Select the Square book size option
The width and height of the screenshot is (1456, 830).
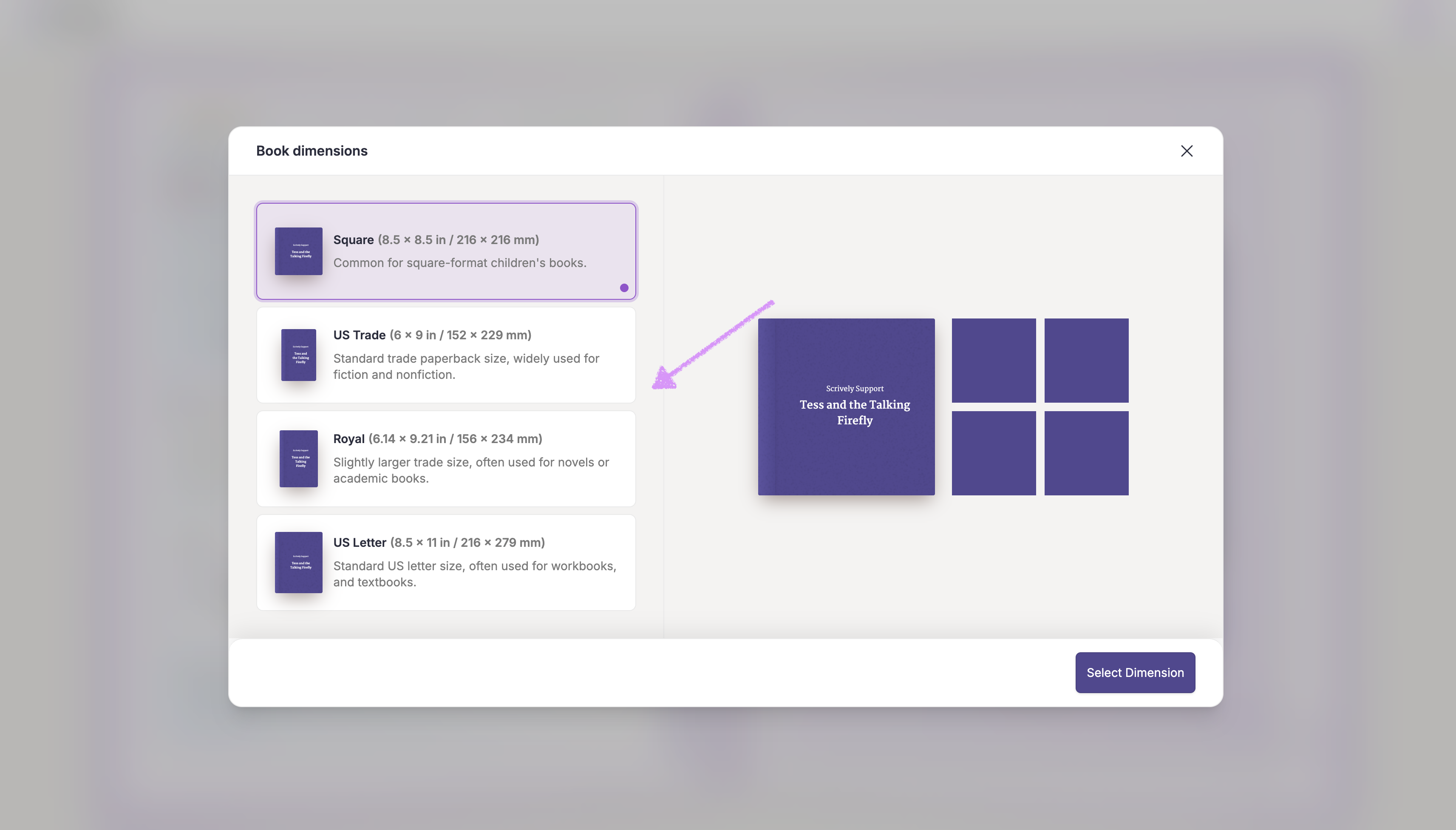446,251
